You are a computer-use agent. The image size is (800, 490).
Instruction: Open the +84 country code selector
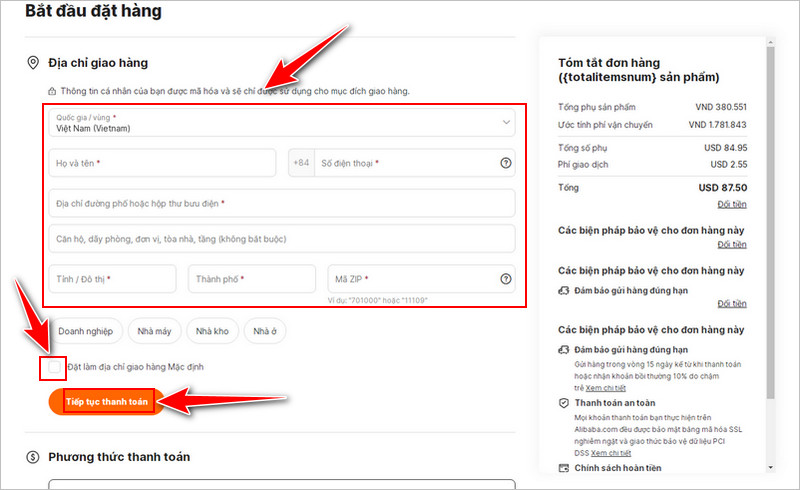[x=302, y=163]
